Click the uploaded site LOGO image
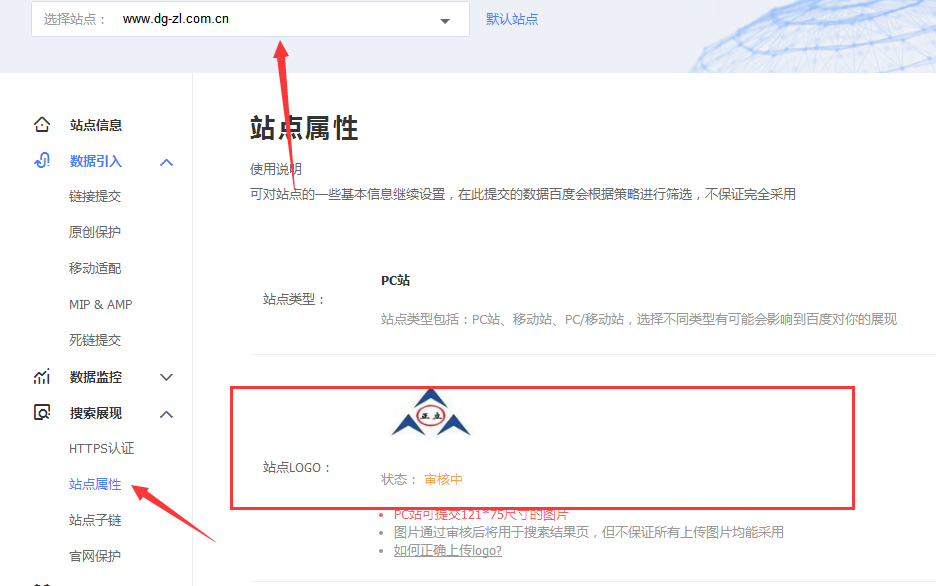This screenshot has width=936, height=586. pos(430,411)
